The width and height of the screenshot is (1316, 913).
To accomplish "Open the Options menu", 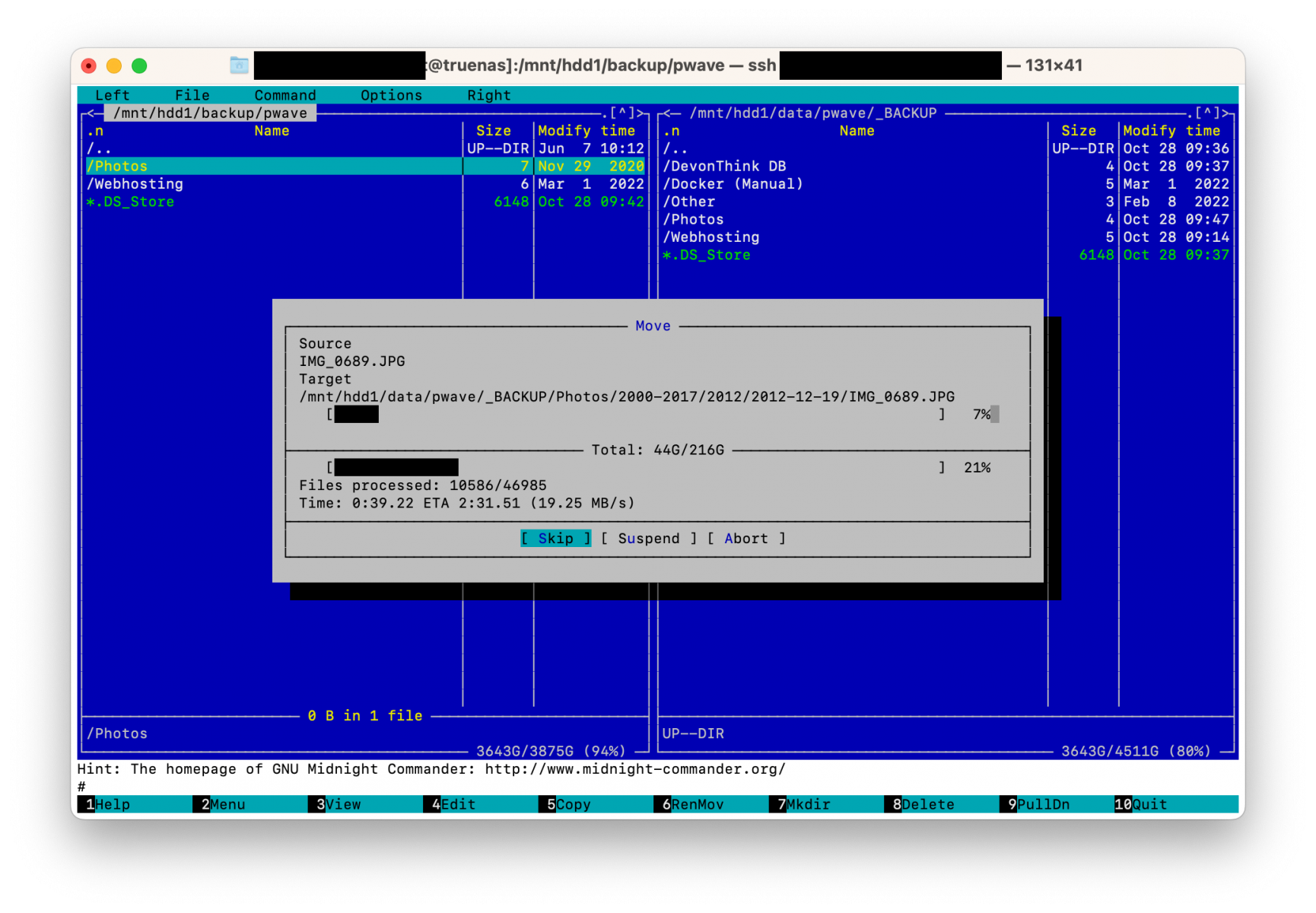I will tap(390, 95).
